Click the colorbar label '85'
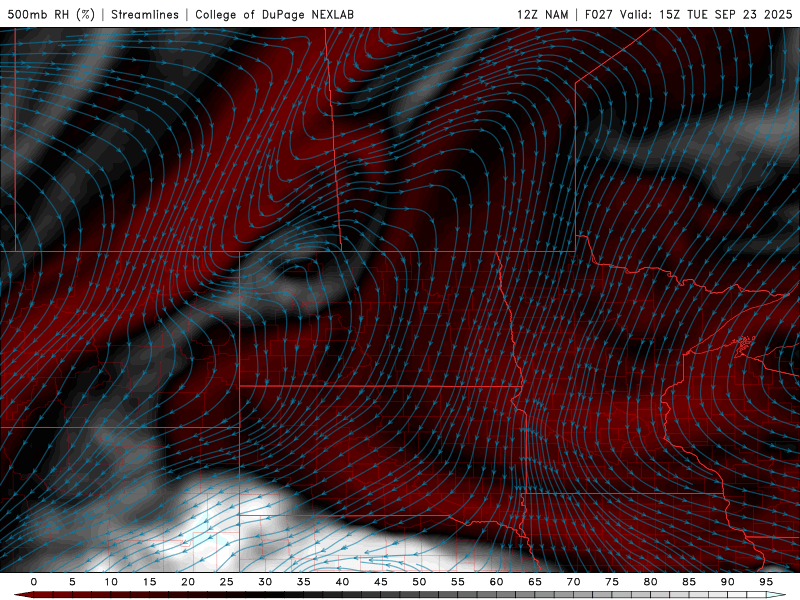800x600 pixels. click(689, 582)
